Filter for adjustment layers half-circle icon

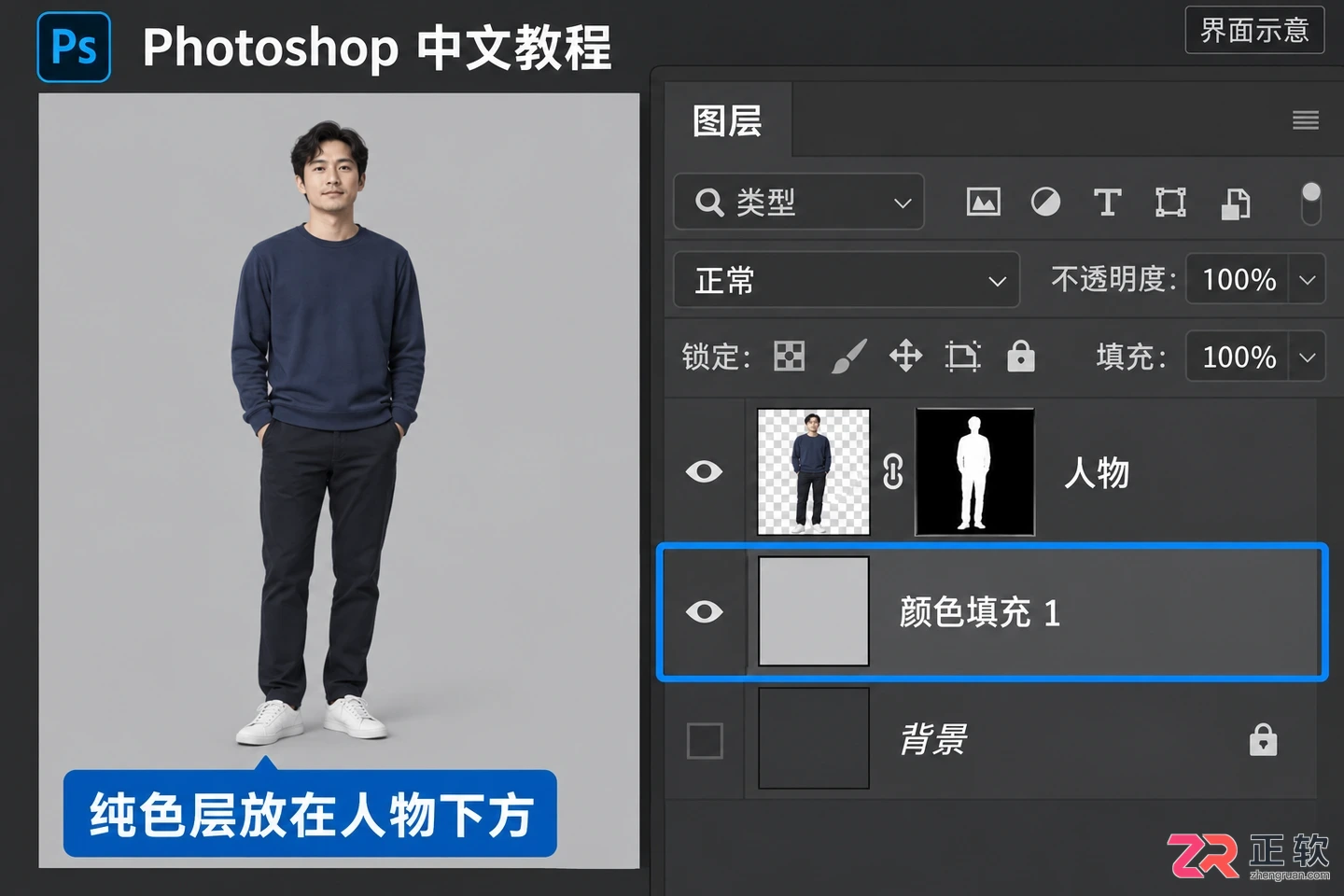(1045, 202)
